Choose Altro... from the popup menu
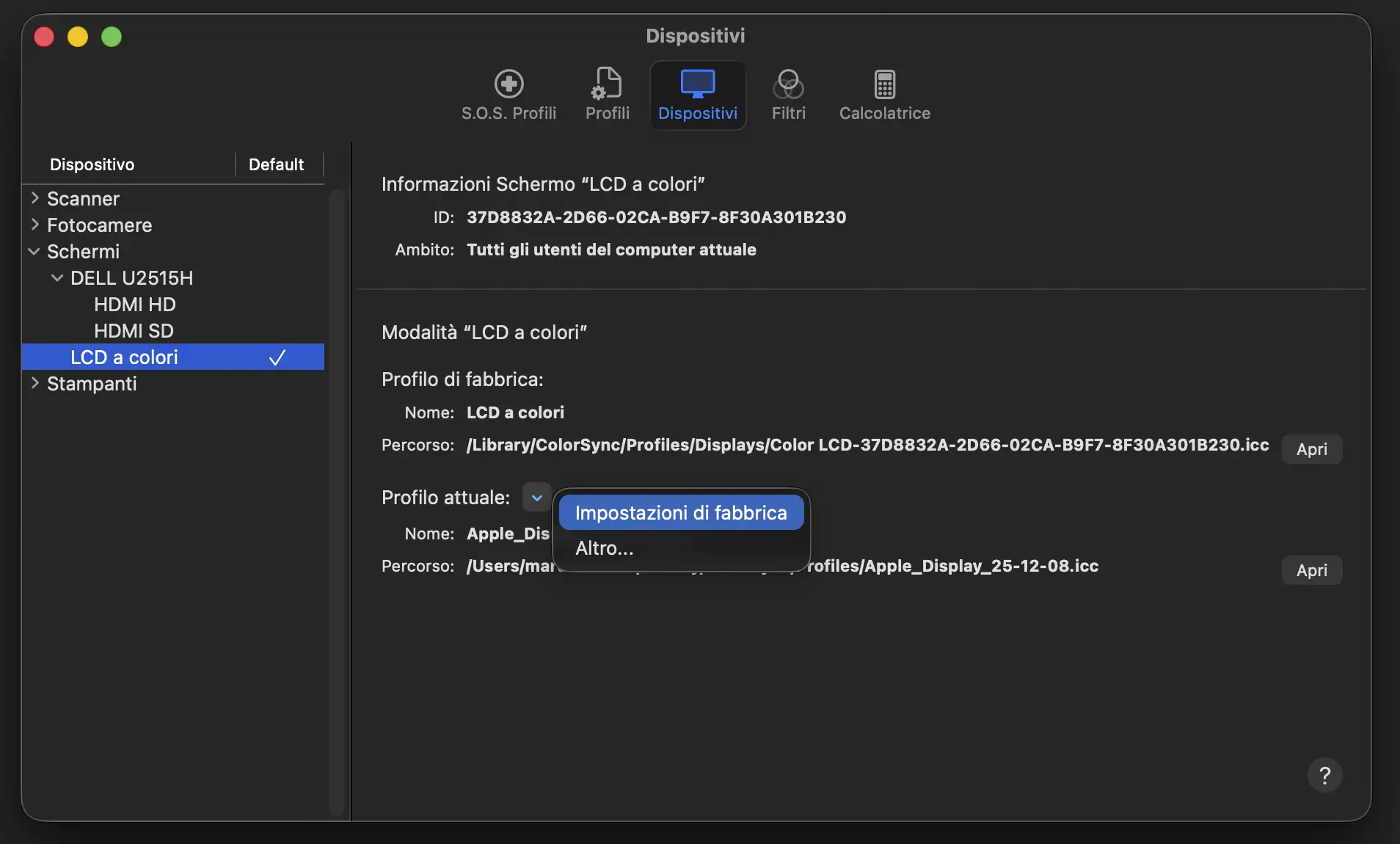 (x=604, y=548)
